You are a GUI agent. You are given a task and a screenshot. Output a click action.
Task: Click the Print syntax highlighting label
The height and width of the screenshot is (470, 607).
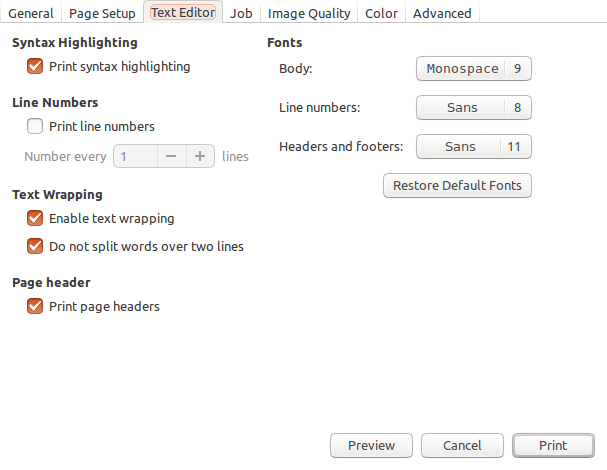(x=120, y=67)
